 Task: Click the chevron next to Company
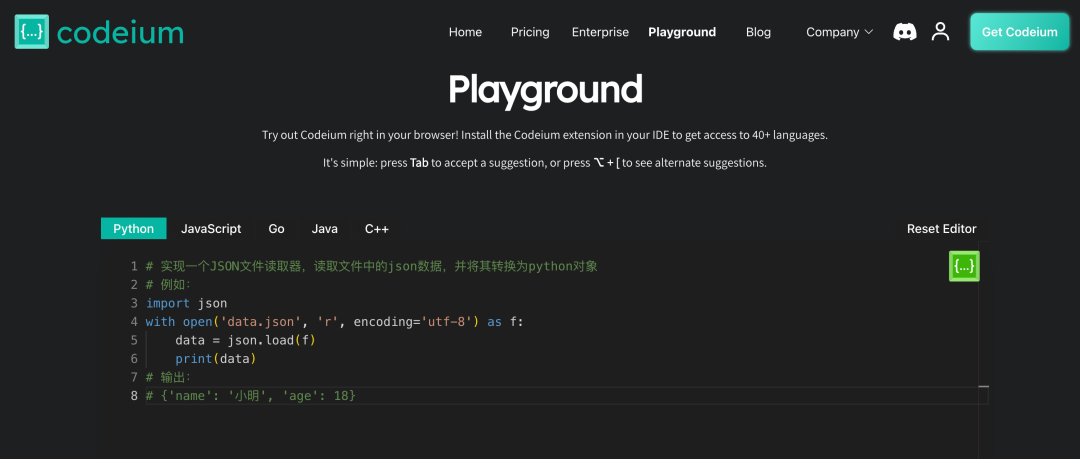[x=869, y=32]
